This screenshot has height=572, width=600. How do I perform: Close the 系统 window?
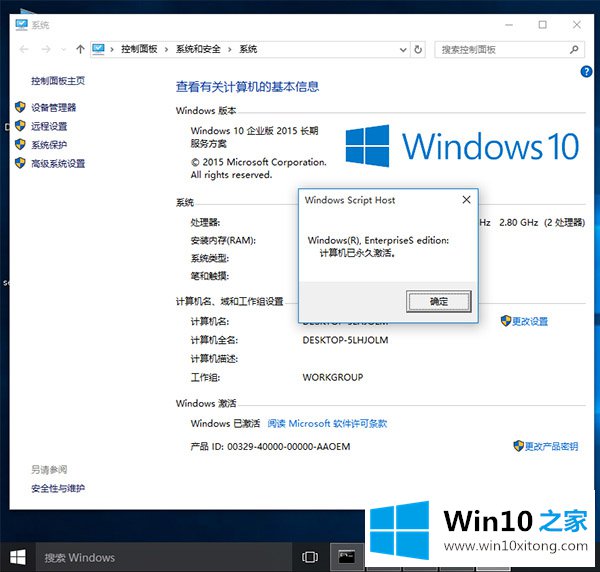[577, 25]
